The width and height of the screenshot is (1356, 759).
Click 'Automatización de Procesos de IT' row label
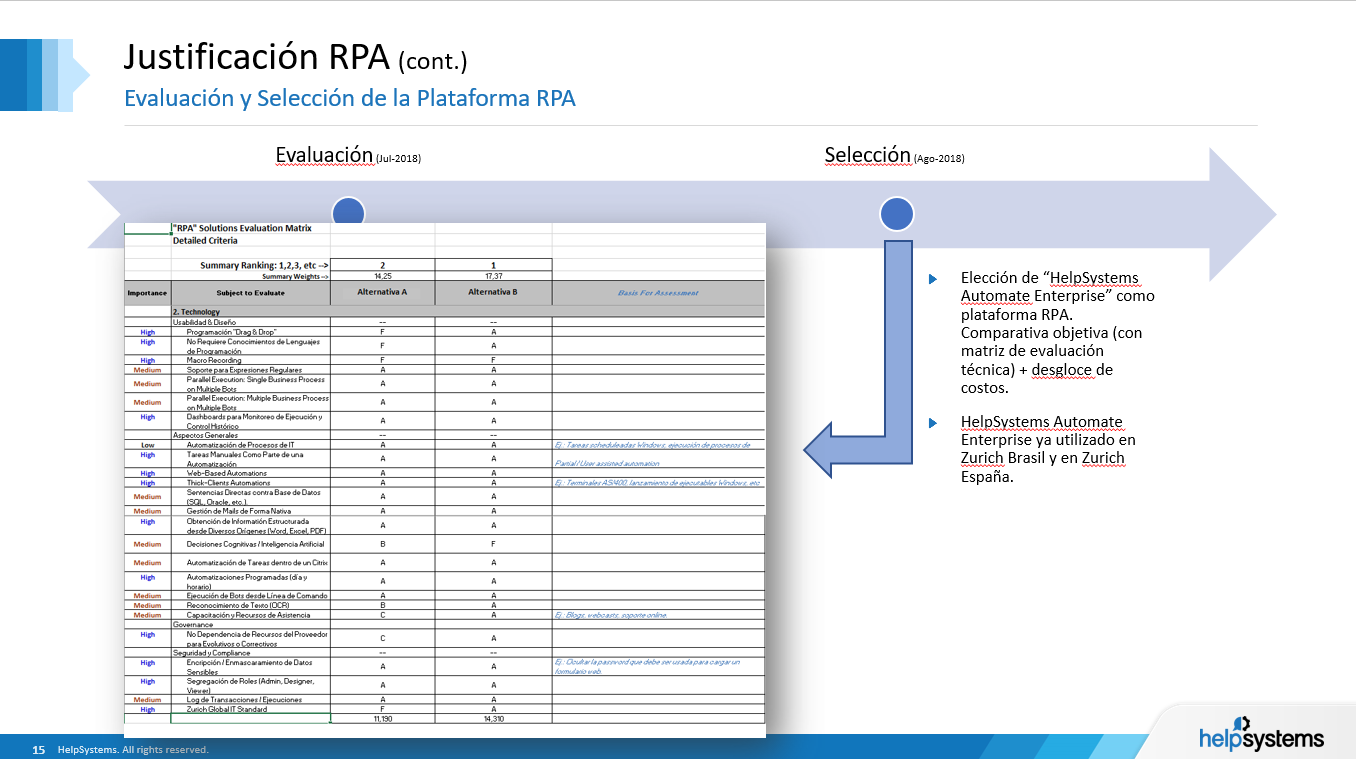252,445
